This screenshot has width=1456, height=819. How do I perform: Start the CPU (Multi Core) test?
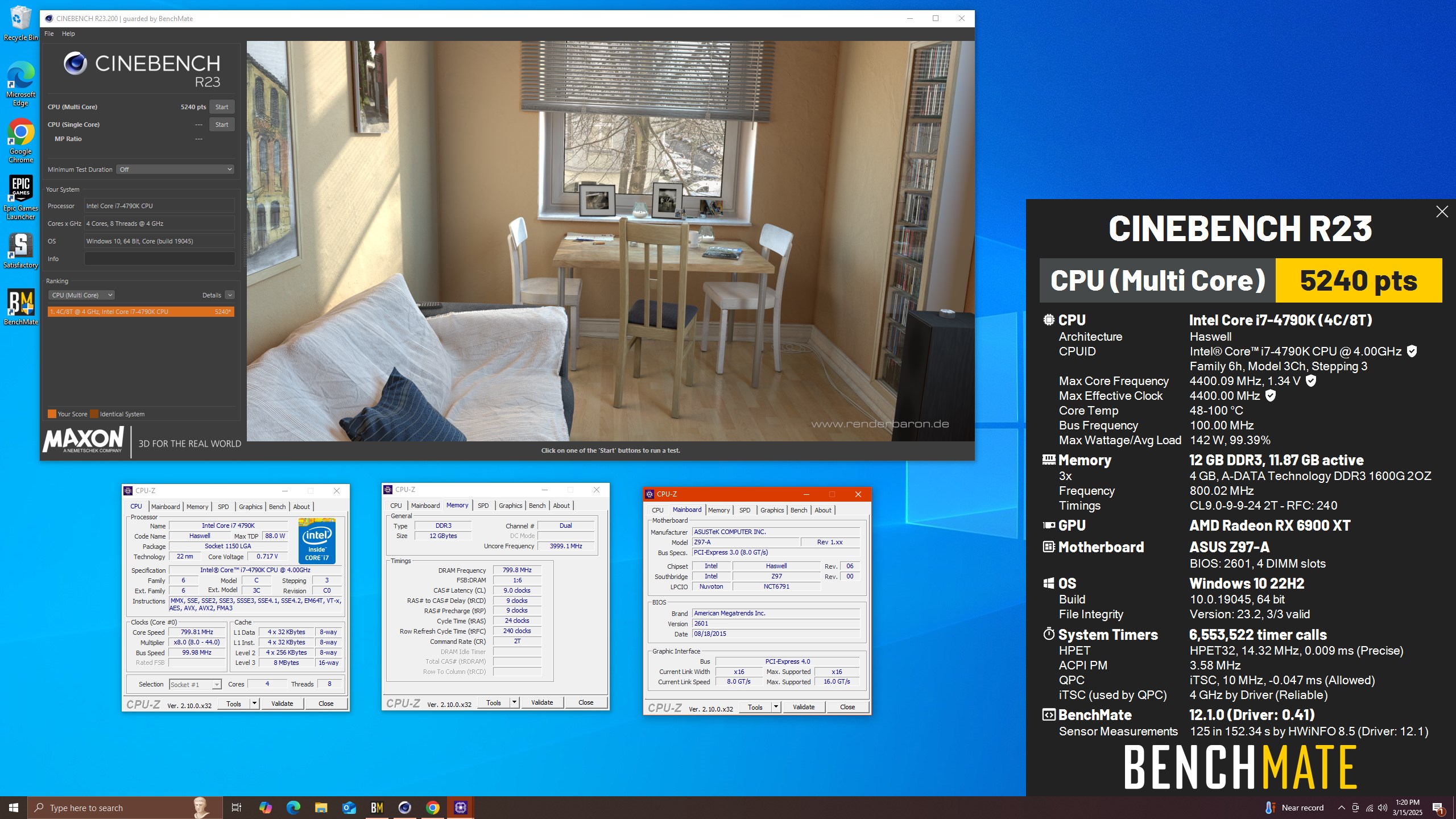222,107
